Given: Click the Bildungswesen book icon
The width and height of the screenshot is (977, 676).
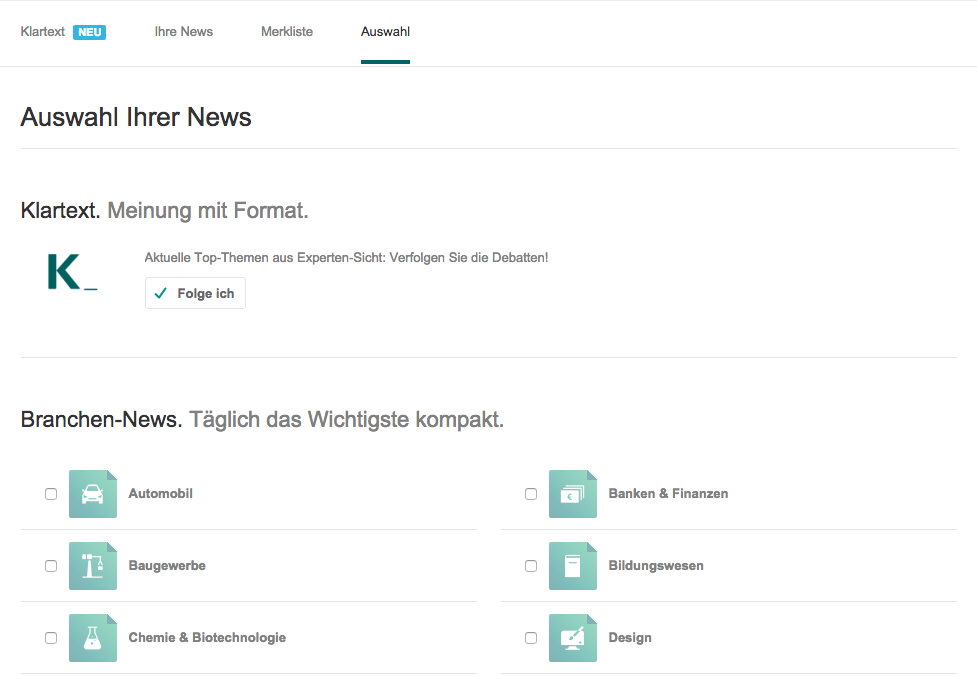Looking at the screenshot, I should pyautogui.click(x=573, y=566).
